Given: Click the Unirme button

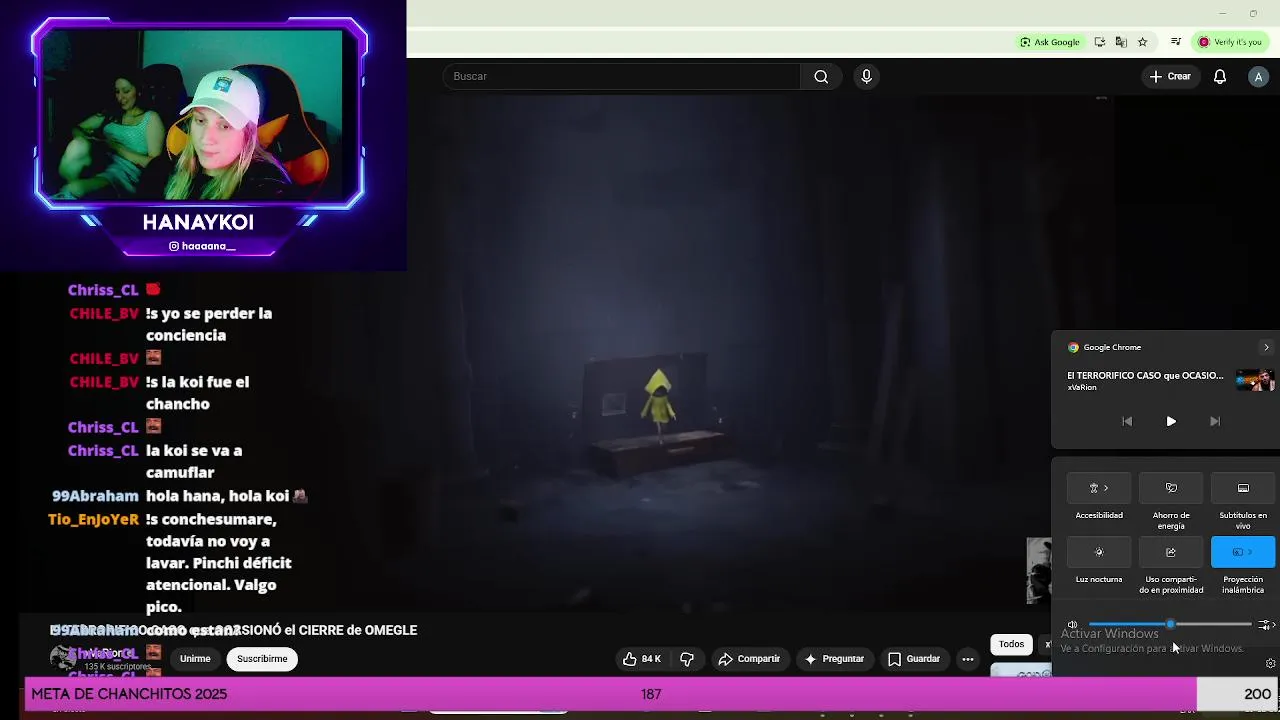Looking at the screenshot, I should click(195, 659).
